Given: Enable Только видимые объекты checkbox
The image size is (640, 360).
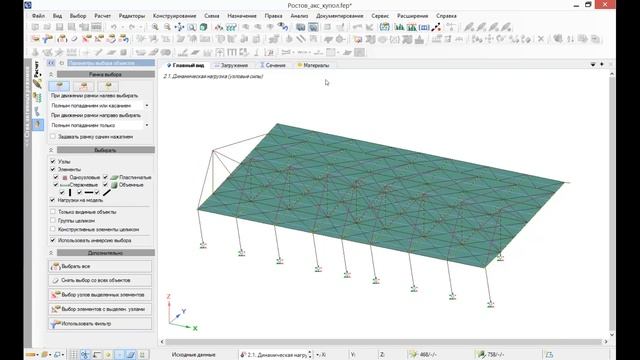Looking at the screenshot, I should coord(53,212).
